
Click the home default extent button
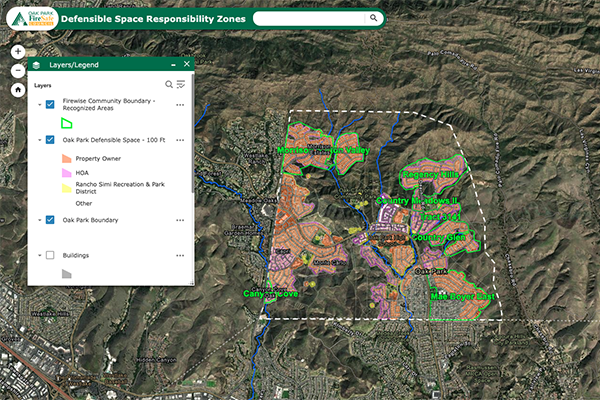[18, 89]
